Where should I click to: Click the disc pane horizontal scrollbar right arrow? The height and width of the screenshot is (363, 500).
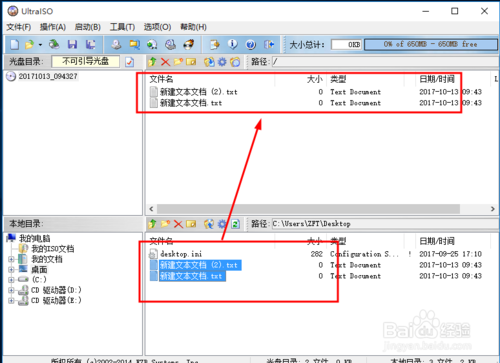tap(492, 209)
